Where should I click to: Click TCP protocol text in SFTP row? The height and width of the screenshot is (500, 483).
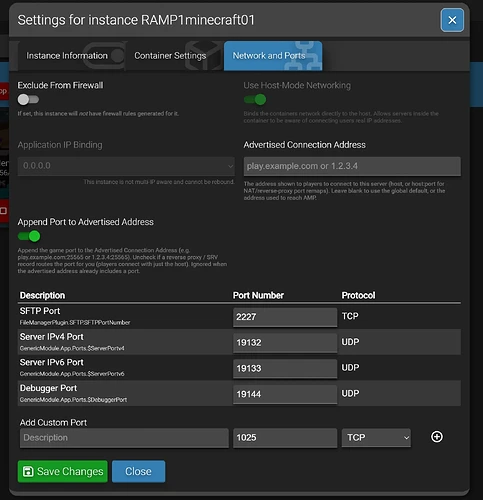click(x=350, y=316)
